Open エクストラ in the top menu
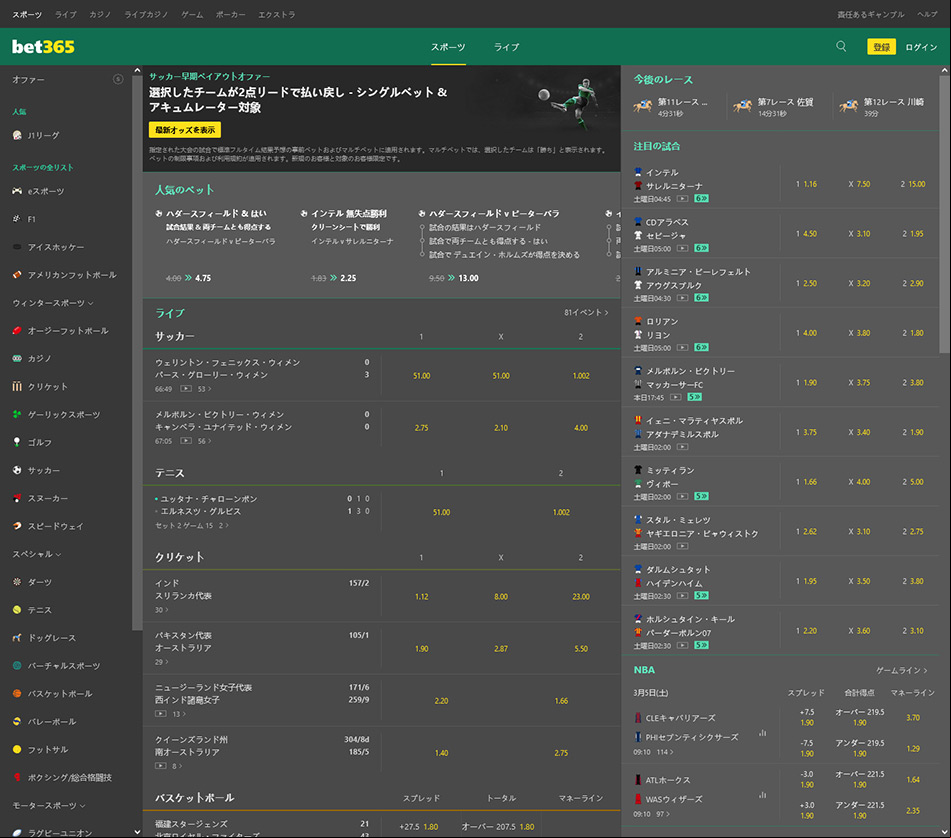The width and height of the screenshot is (951, 838). coord(277,15)
